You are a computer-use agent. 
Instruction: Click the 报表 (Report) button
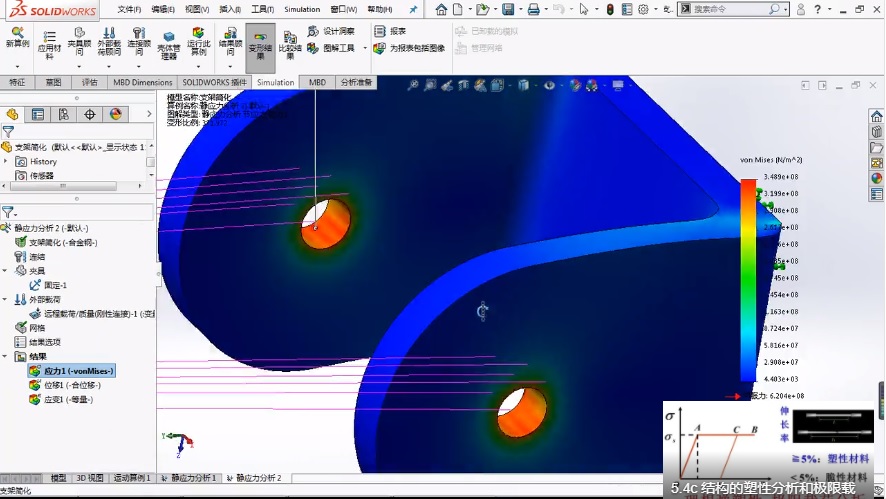(390, 31)
